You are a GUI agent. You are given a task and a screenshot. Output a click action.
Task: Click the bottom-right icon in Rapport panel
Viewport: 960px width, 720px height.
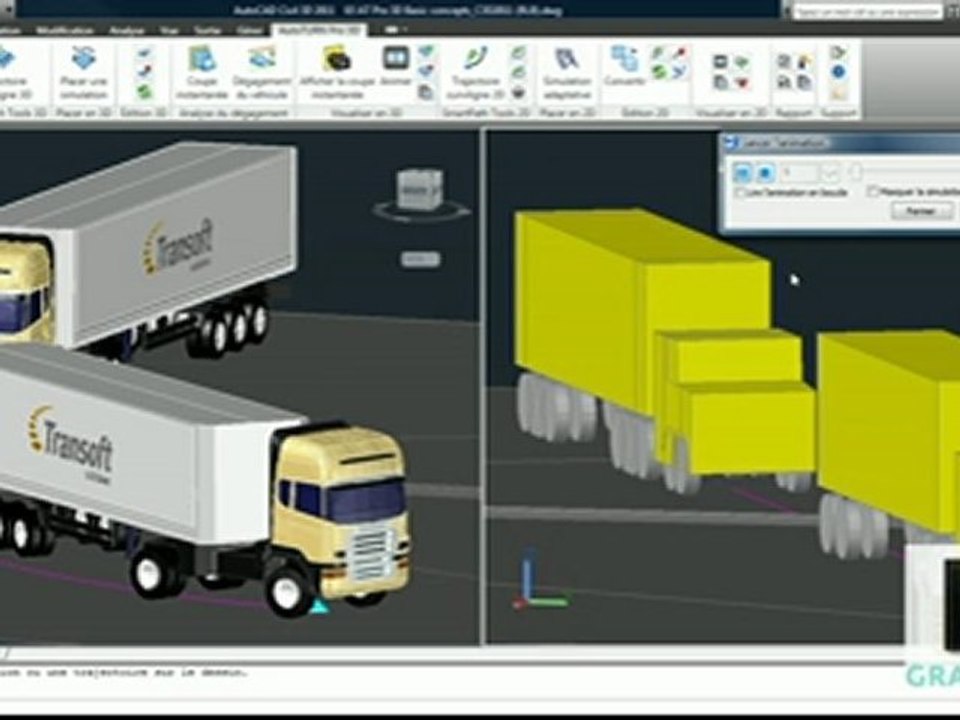coord(804,82)
